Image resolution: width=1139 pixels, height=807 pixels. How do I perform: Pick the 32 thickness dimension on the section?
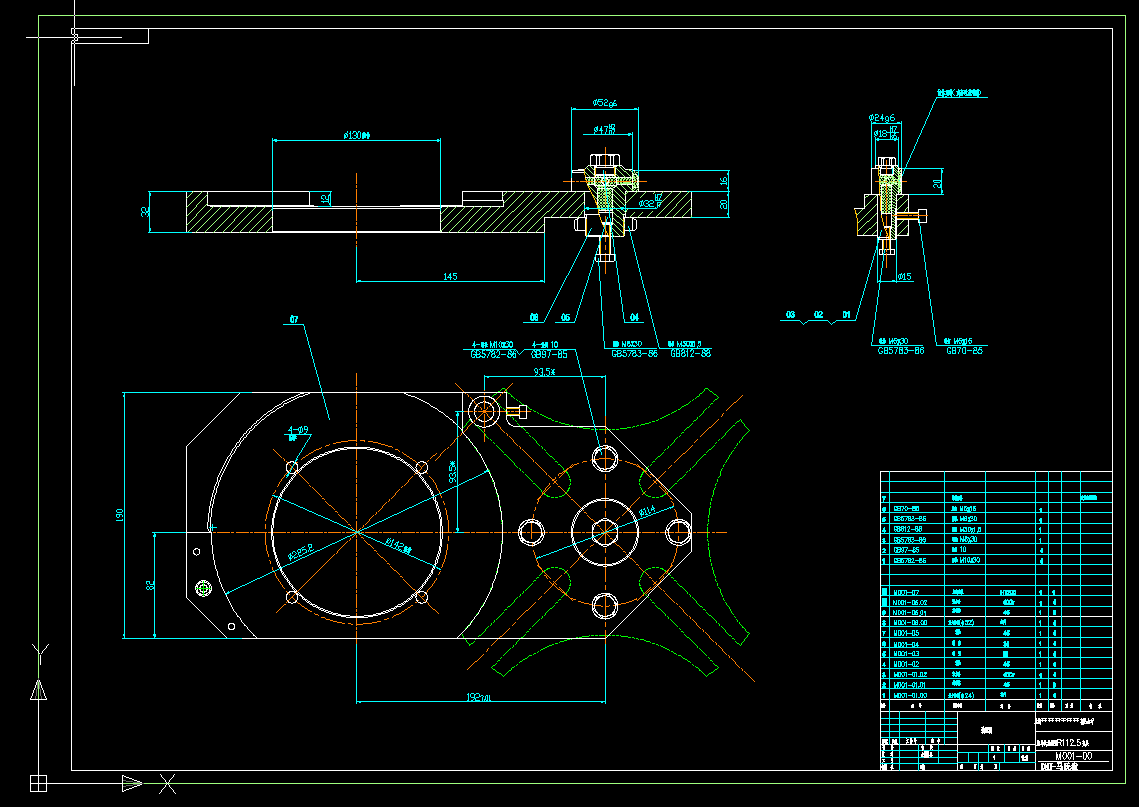(145, 211)
